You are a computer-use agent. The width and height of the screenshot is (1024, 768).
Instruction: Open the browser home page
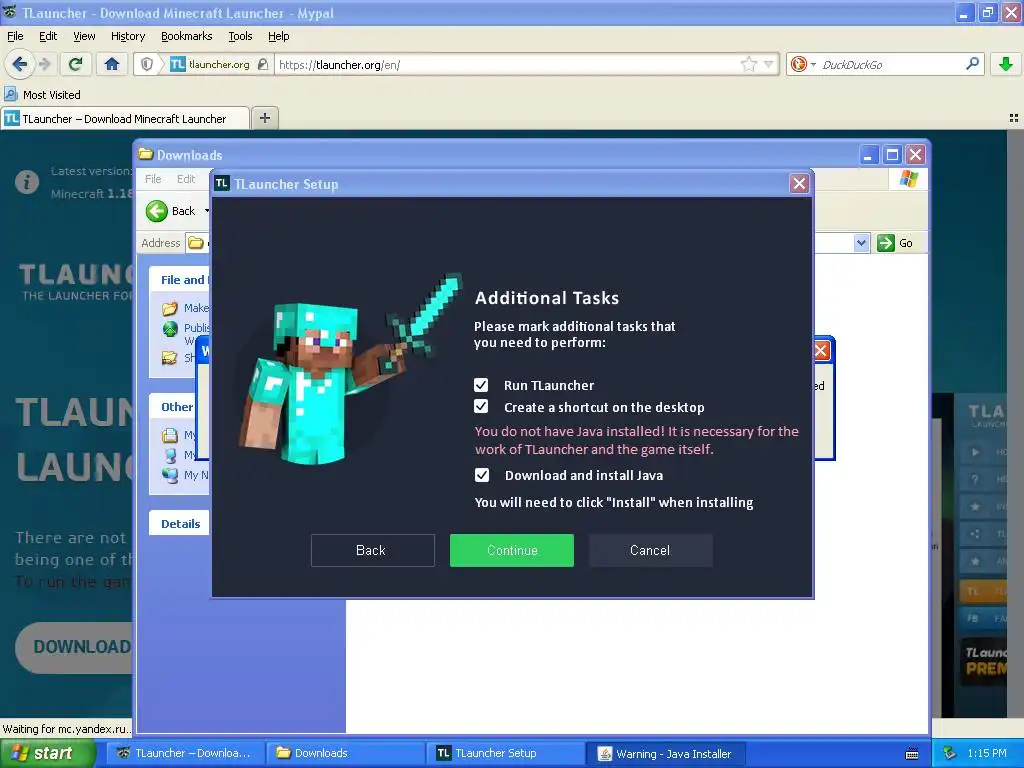tap(112, 64)
